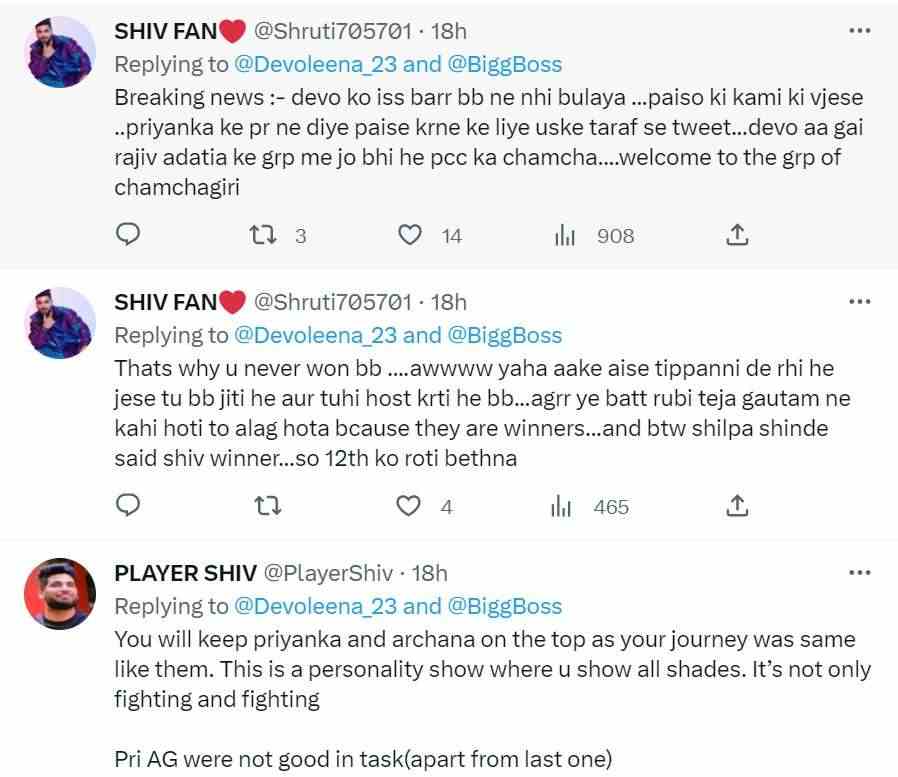This screenshot has height=777, width=898.
Task: Share the first SHIV FAN tweet
Action: (737, 235)
